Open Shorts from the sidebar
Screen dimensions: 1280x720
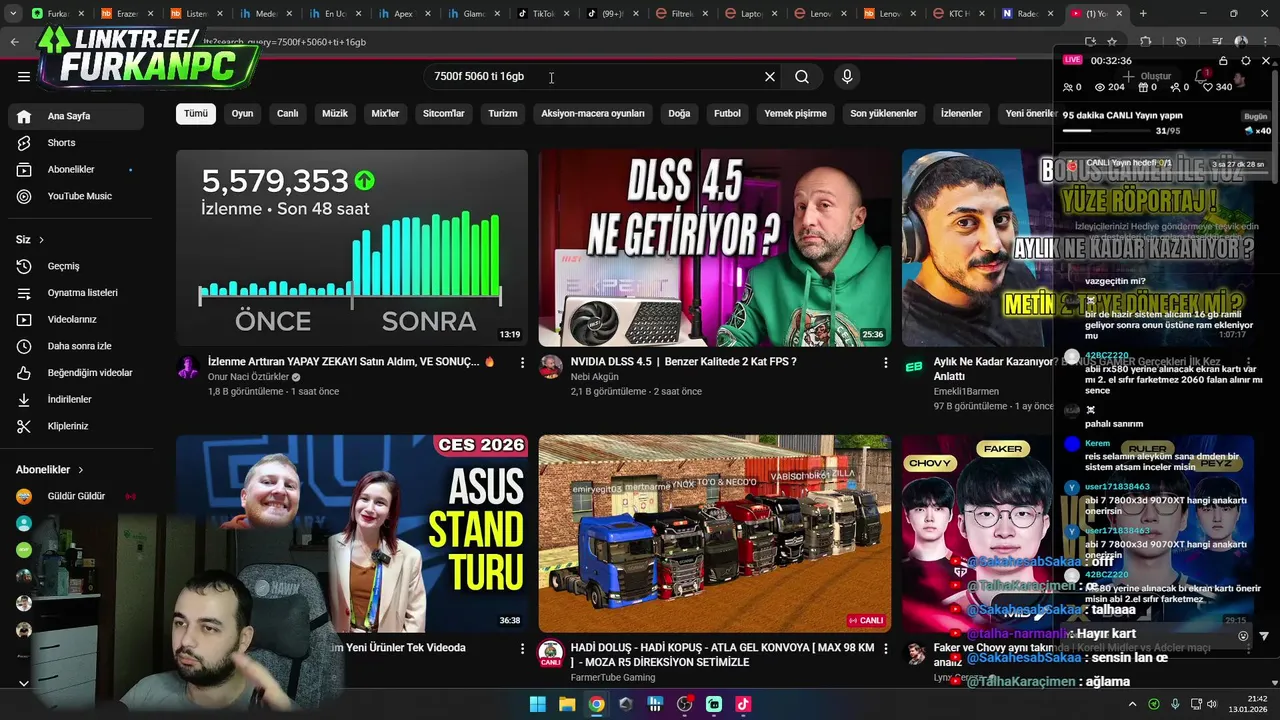(76, 143)
